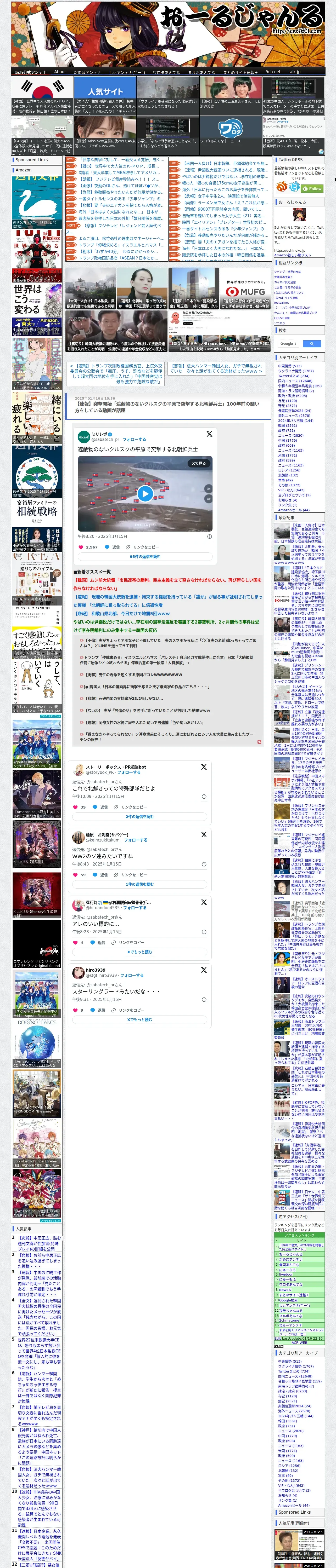The height and width of the screenshot is (1568, 336).
Task: Like the 昼行灯 tweet via heart icon
Action: click(75, 942)
